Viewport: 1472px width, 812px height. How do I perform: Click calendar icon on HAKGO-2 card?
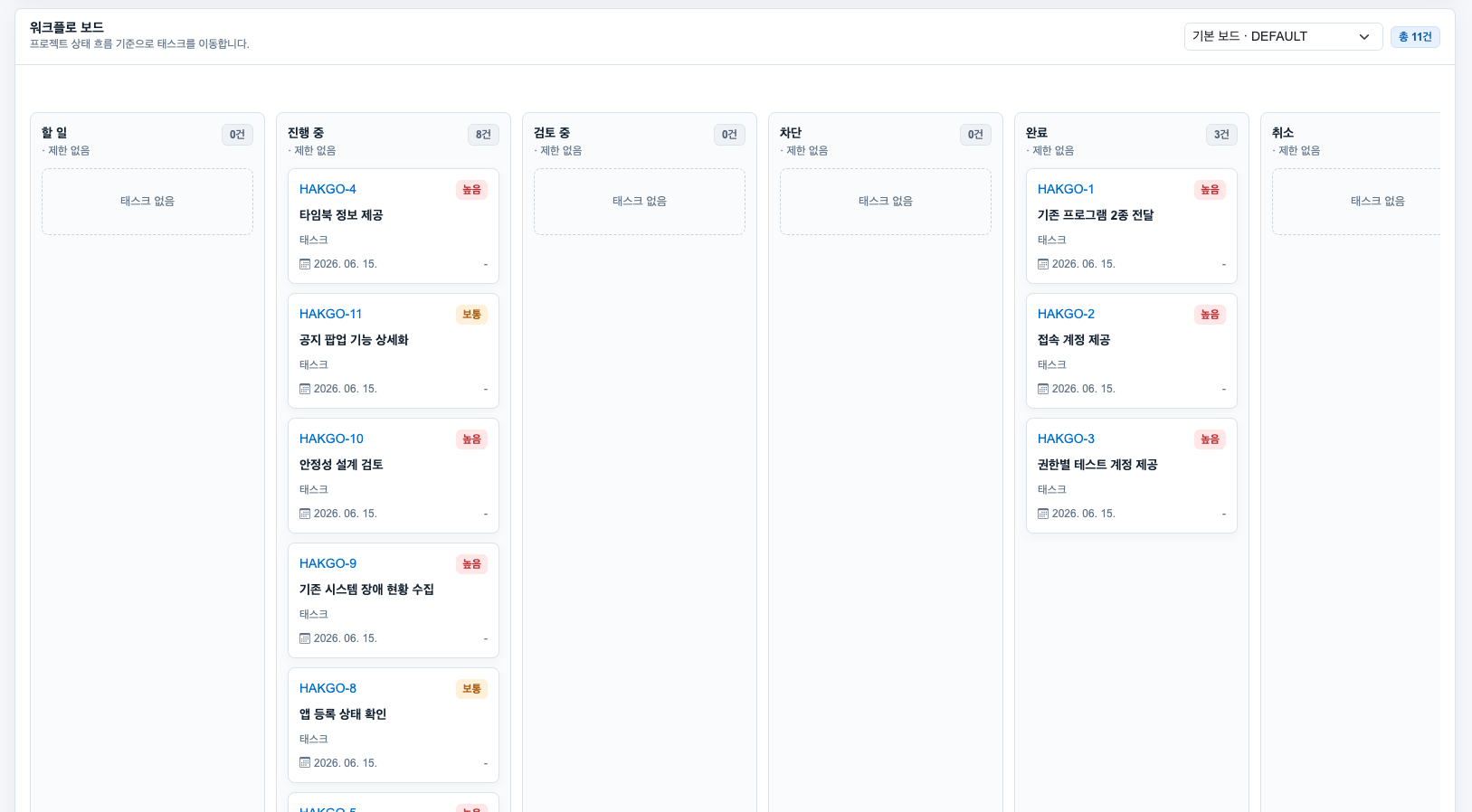[x=1043, y=389]
